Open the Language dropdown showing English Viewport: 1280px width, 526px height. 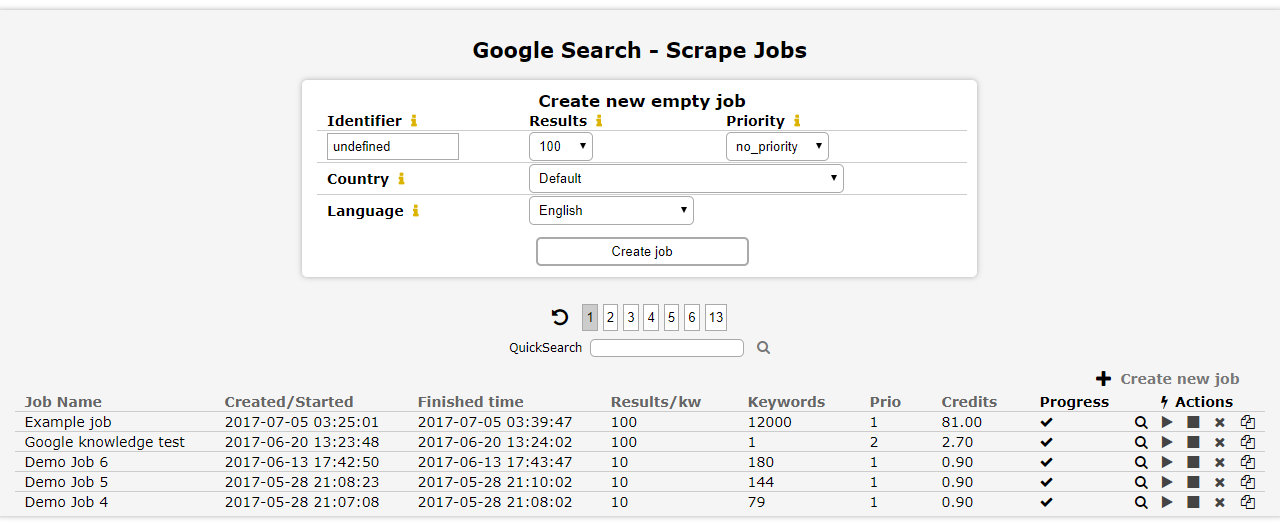coord(610,211)
